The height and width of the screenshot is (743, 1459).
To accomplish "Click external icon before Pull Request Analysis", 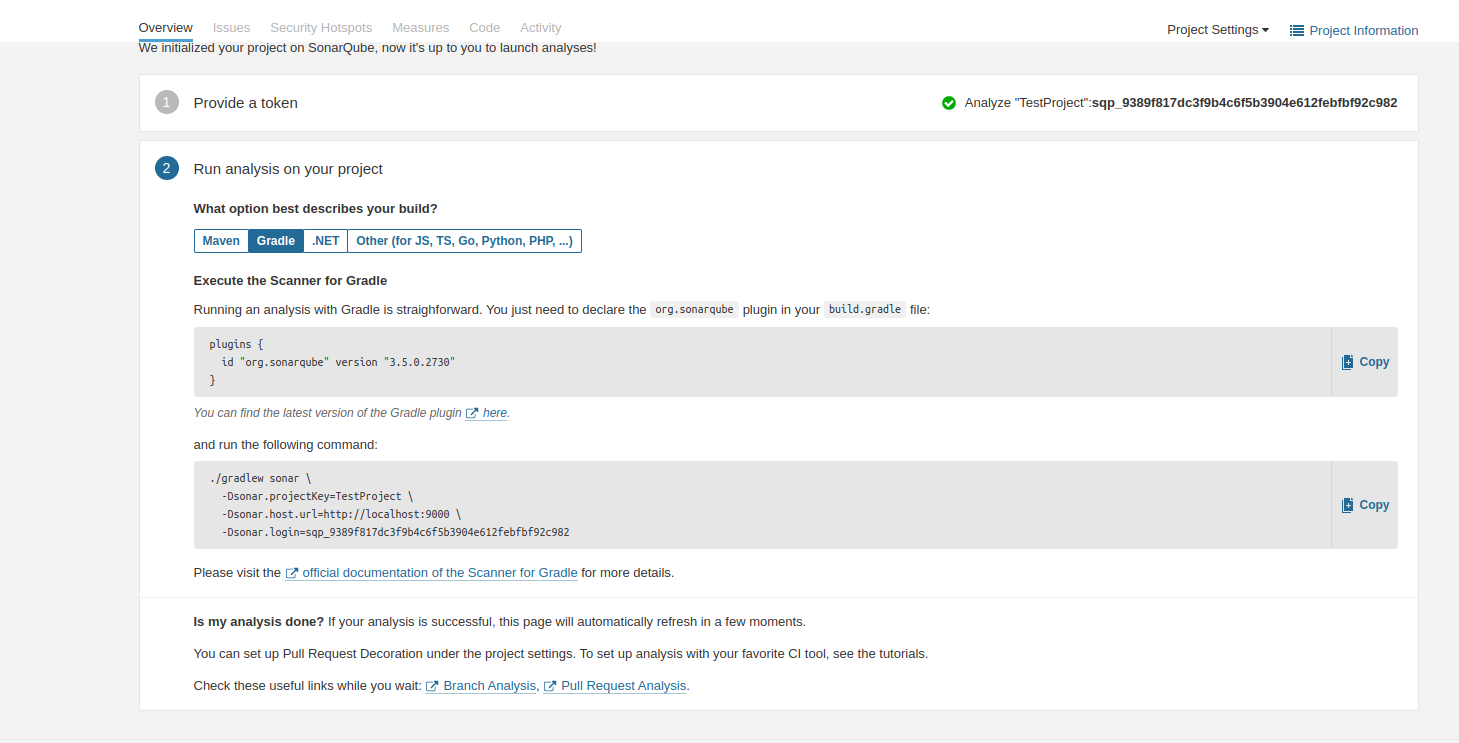I will coord(550,686).
